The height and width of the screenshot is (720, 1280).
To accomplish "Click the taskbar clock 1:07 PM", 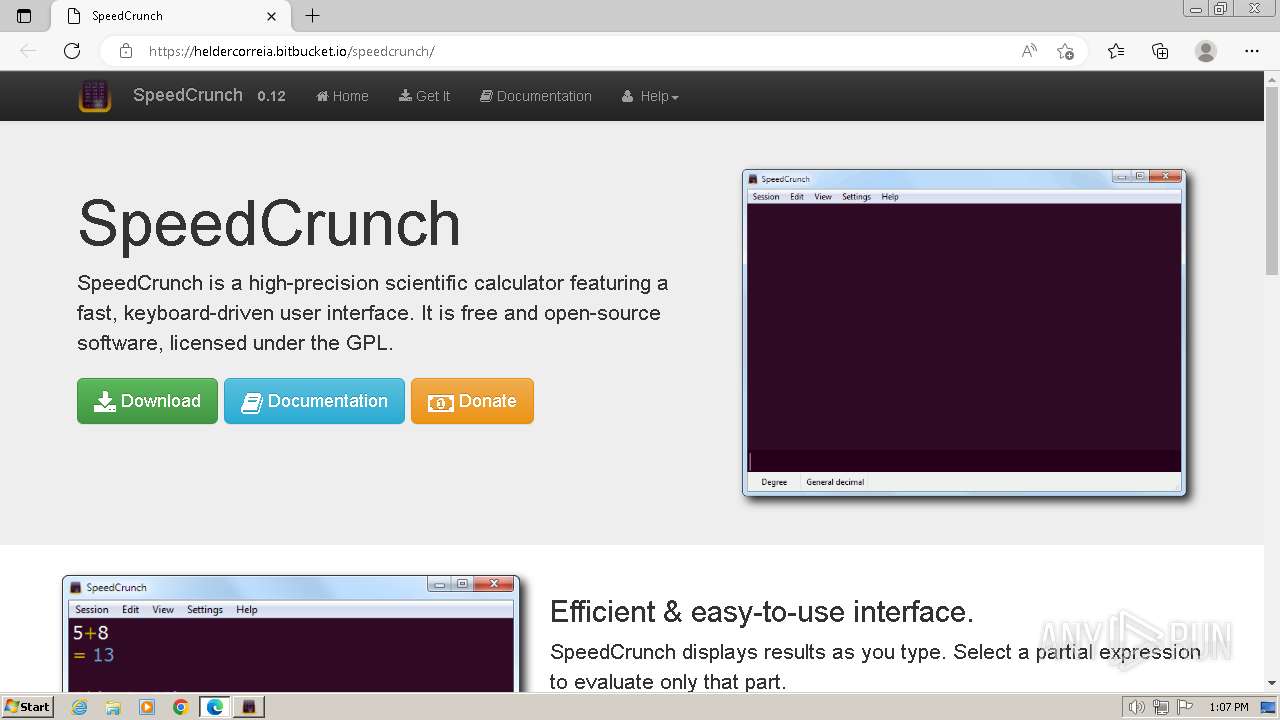I will click(x=1229, y=707).
